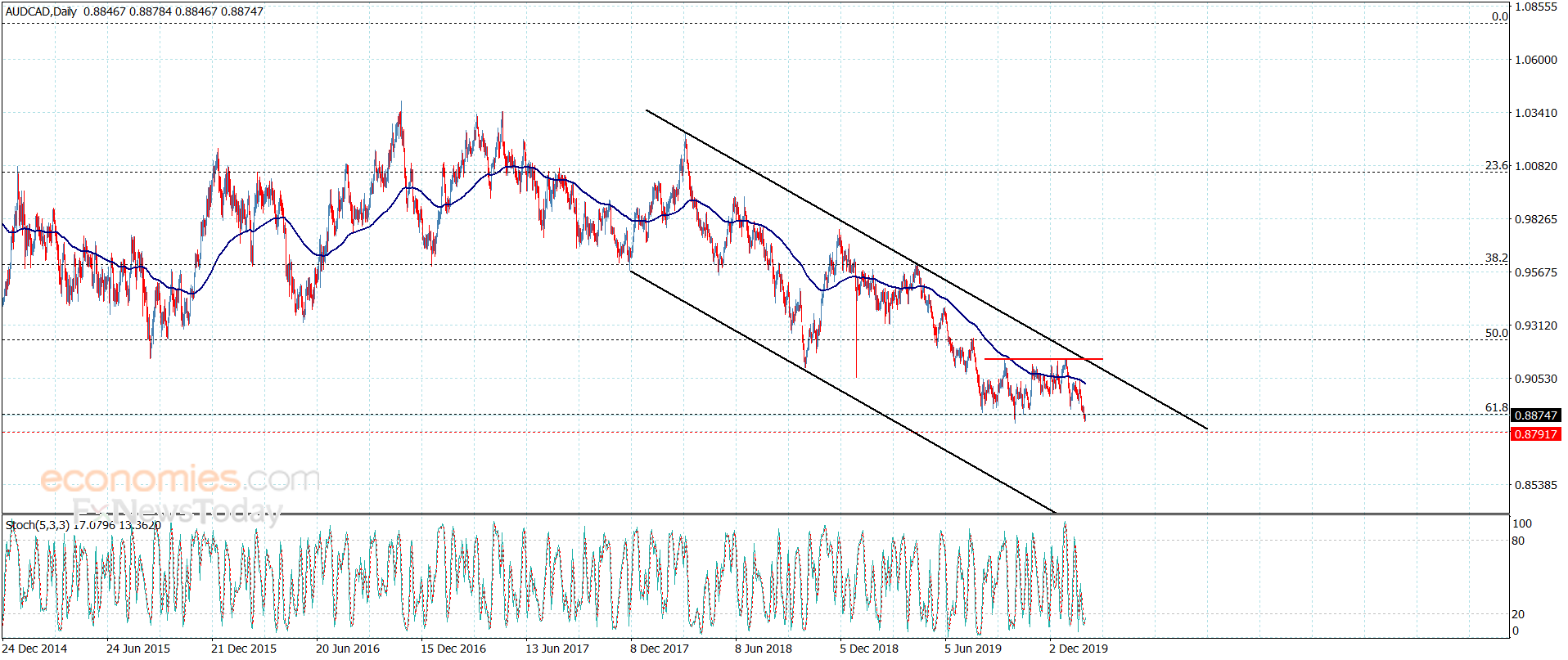
Task: Select the 50.0 Fibonacci level label
Action: [1497, 333]
